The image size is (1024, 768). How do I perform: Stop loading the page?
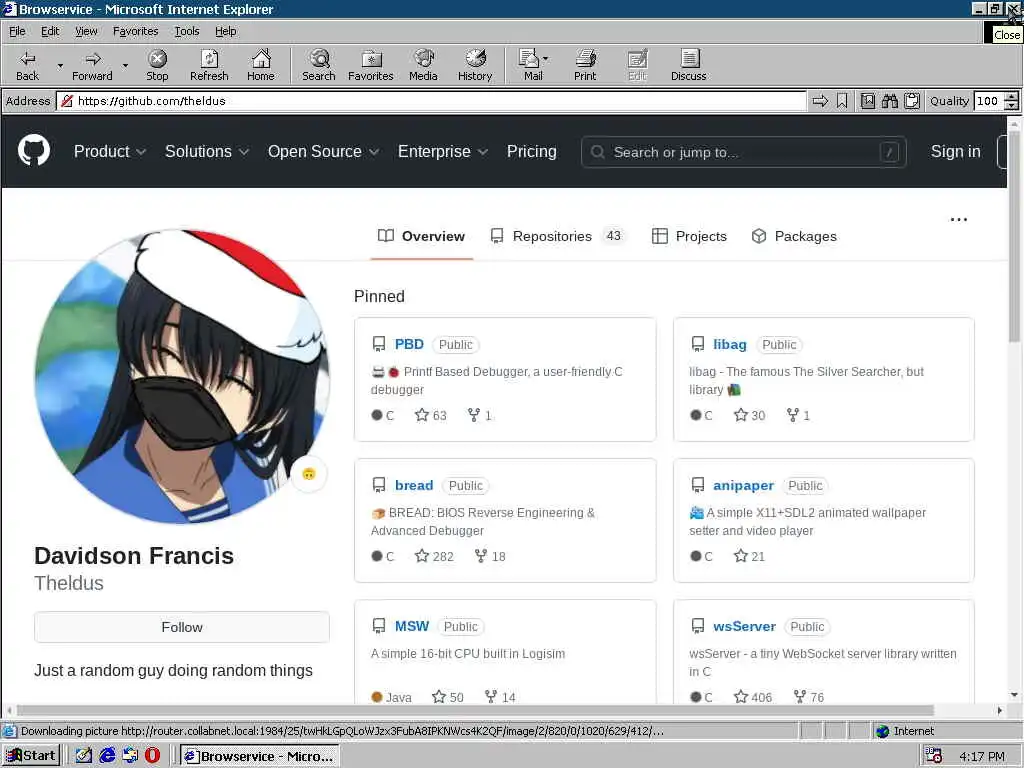click(x=157, y=65)
